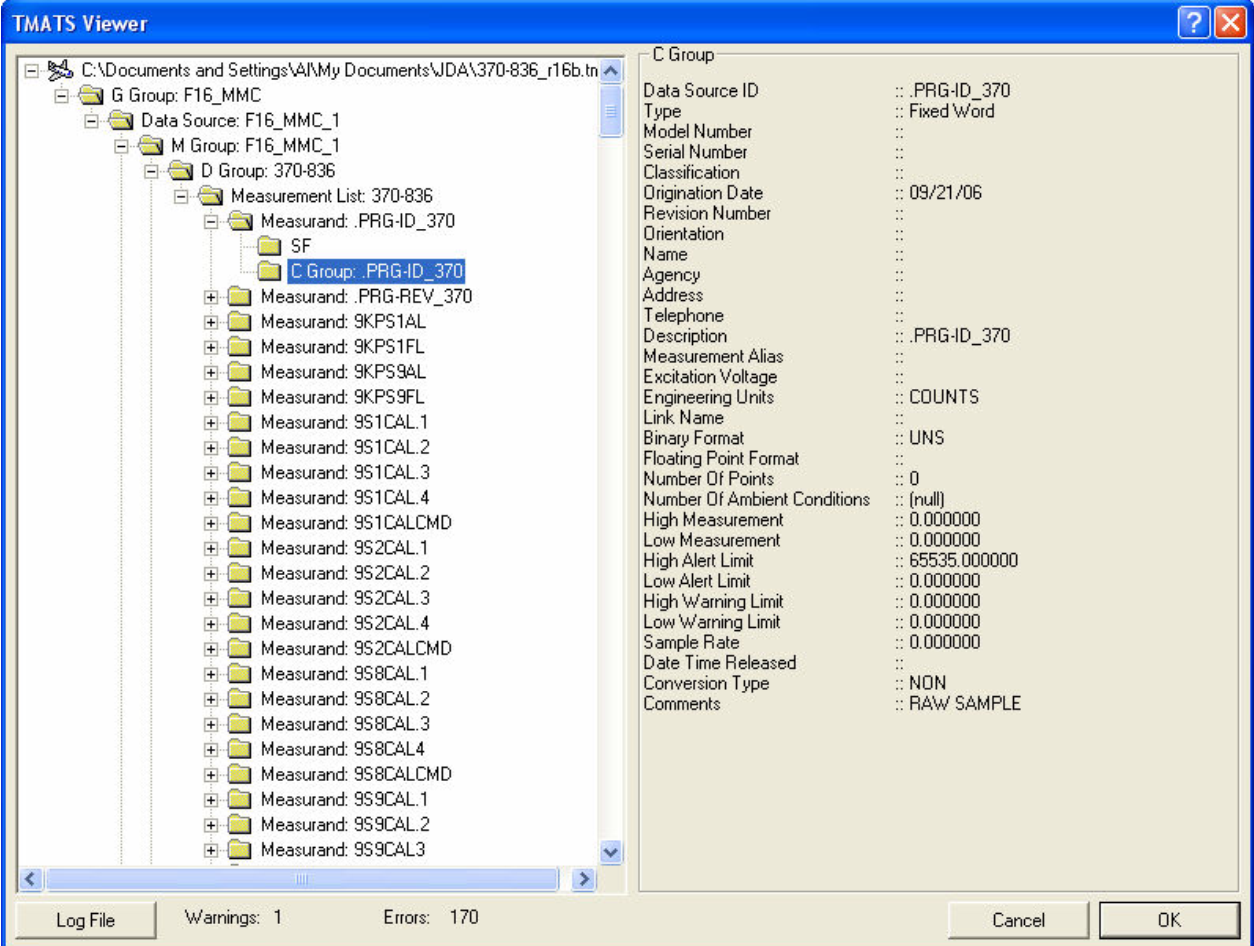The height and width of the screenshot is (946, 1254).
Task: Click the folder icon of Measurand: 9S2CAL.2
Action: [x=240, y=573]
